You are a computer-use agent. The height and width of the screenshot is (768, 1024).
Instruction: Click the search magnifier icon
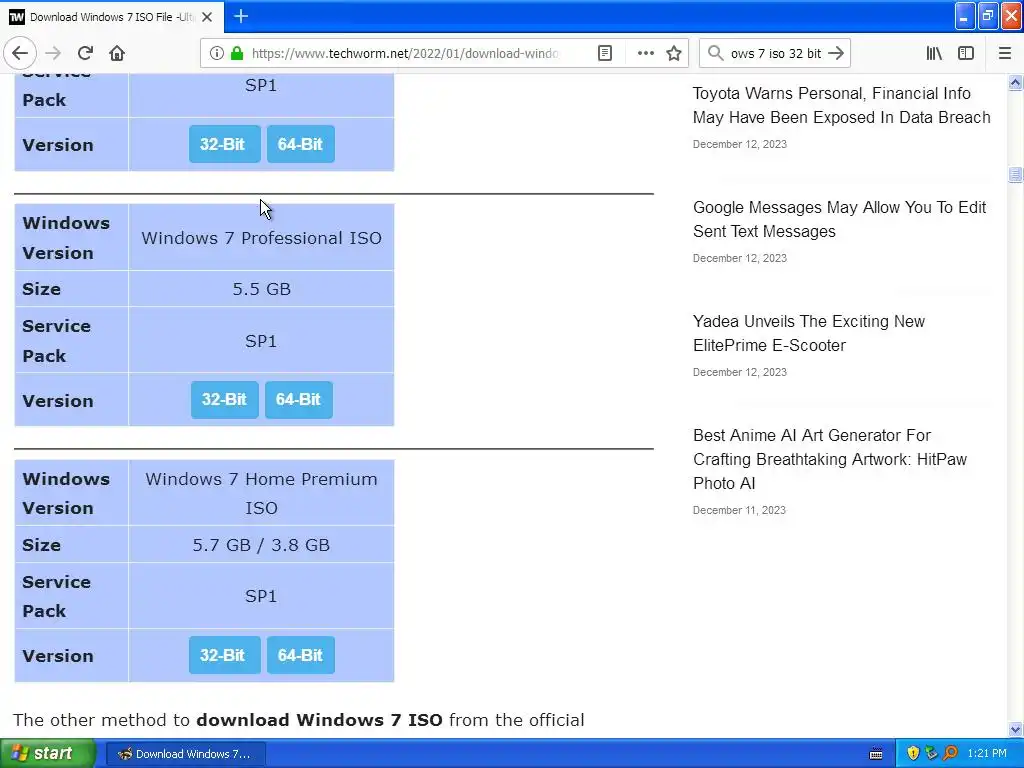point(715,54)
